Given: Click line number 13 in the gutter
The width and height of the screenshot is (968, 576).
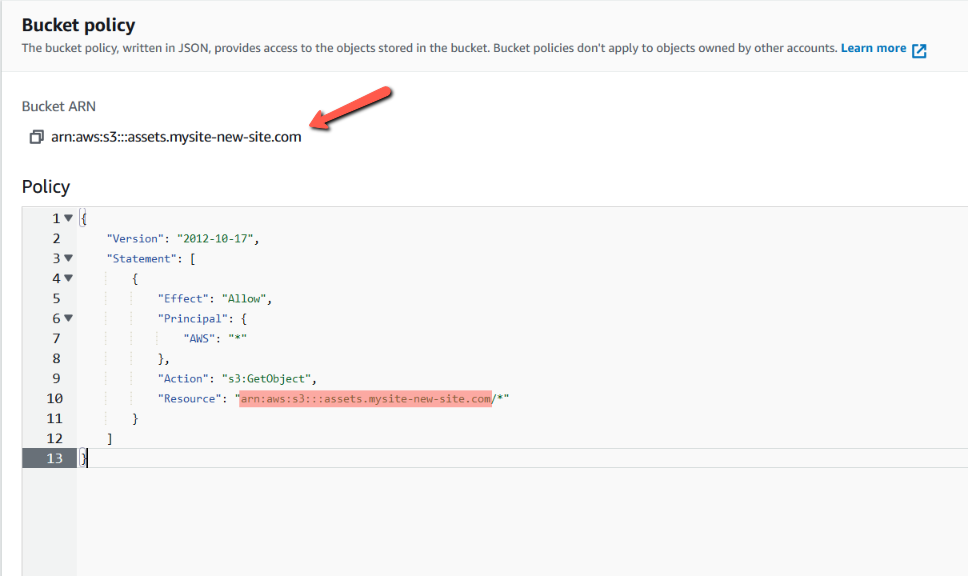Looking at the screenshot, I should coord(54,458).
